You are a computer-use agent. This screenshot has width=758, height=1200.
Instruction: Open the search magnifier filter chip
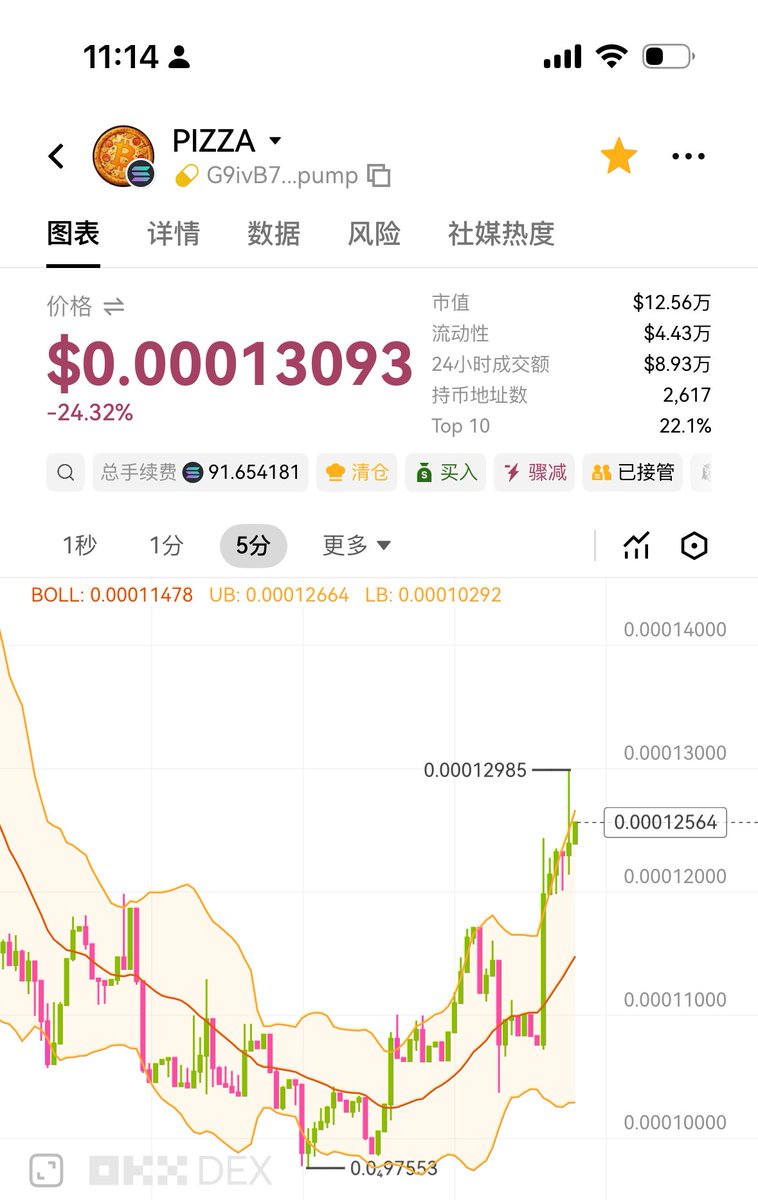point(65,472)
